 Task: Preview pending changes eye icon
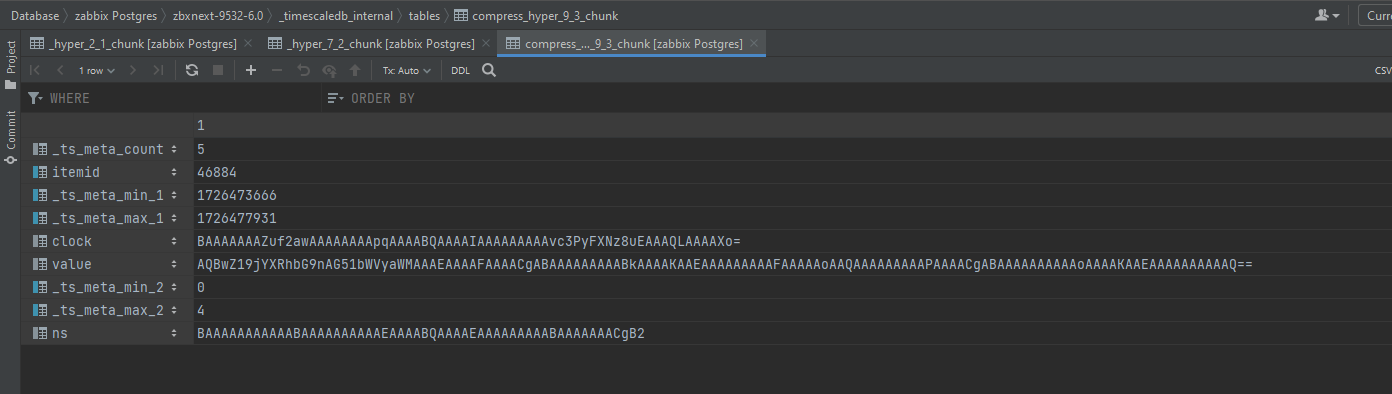pos(329,70)
